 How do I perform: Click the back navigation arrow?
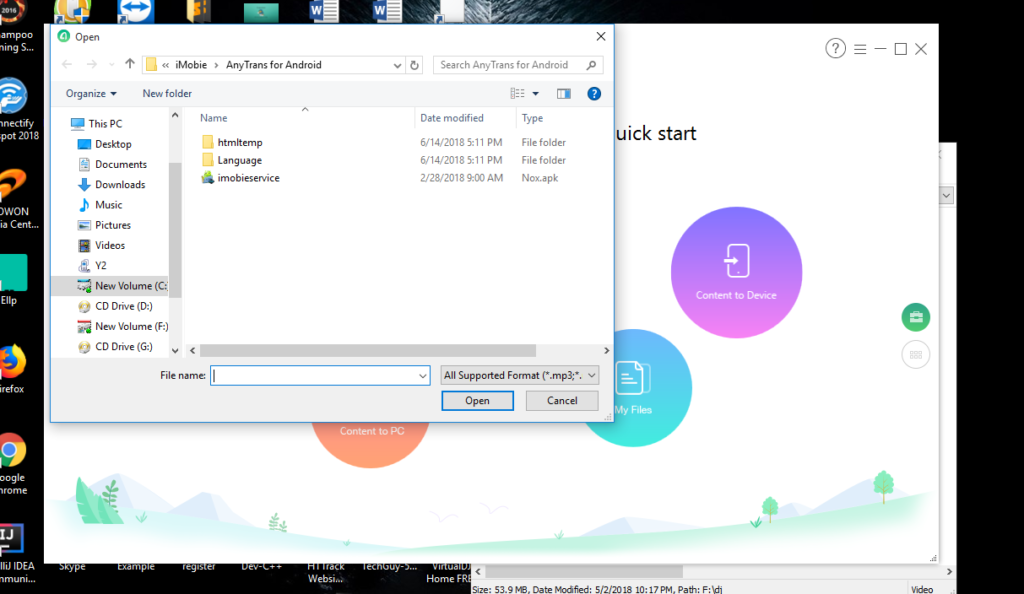click(x=66, y=63)
